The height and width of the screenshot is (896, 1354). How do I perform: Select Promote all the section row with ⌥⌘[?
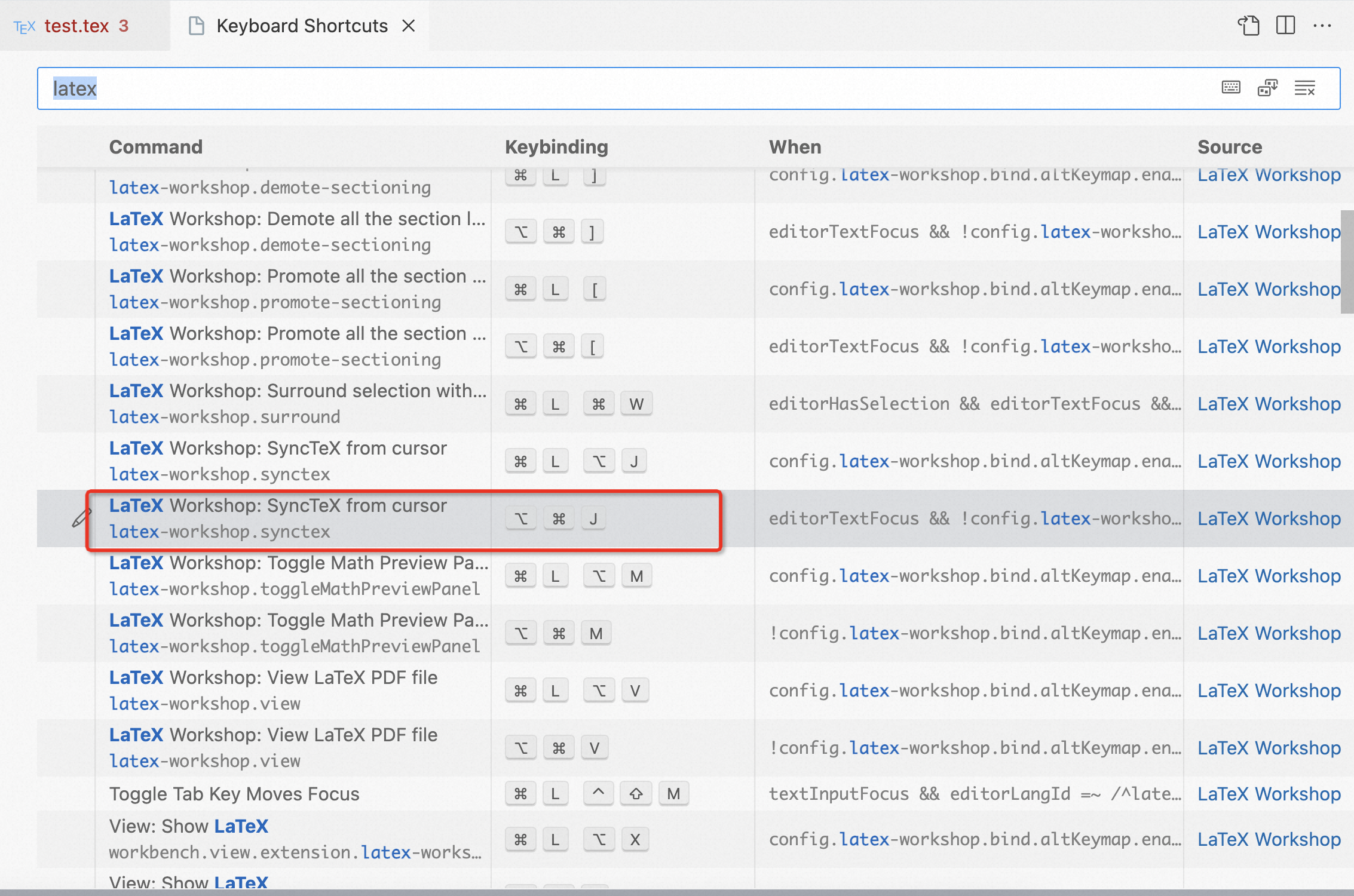[696, 346]
